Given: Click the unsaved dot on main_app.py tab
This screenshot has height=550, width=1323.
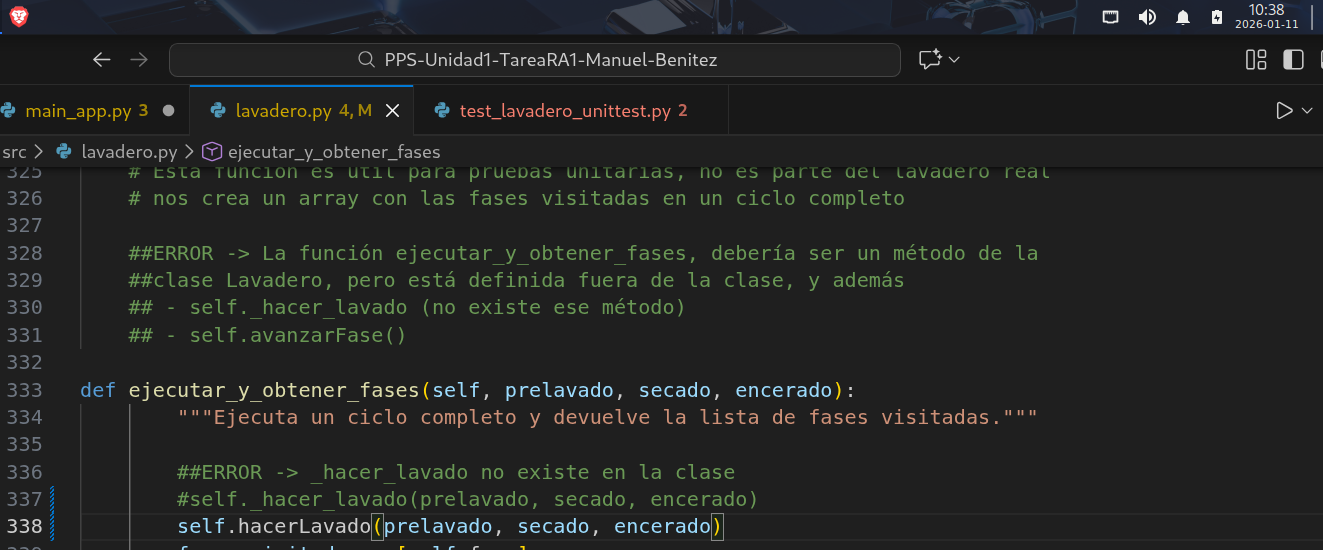Looking at the screenshot, I should click(x=168, y=111).
